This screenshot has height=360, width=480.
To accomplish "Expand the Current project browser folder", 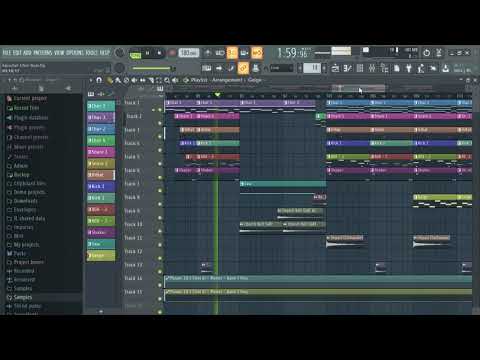I will (27, 98).
